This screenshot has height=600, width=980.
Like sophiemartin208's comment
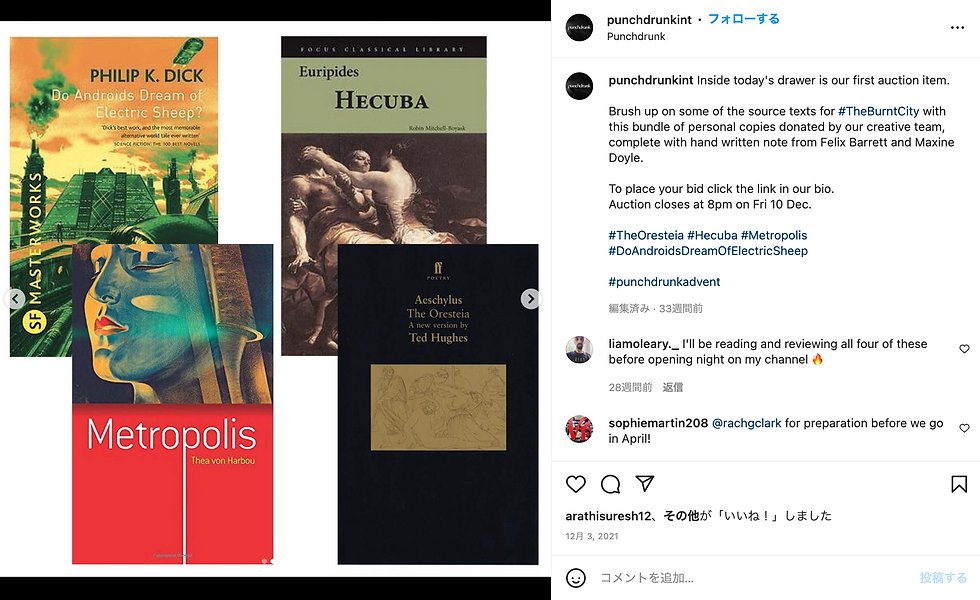(x=964, y=428)
